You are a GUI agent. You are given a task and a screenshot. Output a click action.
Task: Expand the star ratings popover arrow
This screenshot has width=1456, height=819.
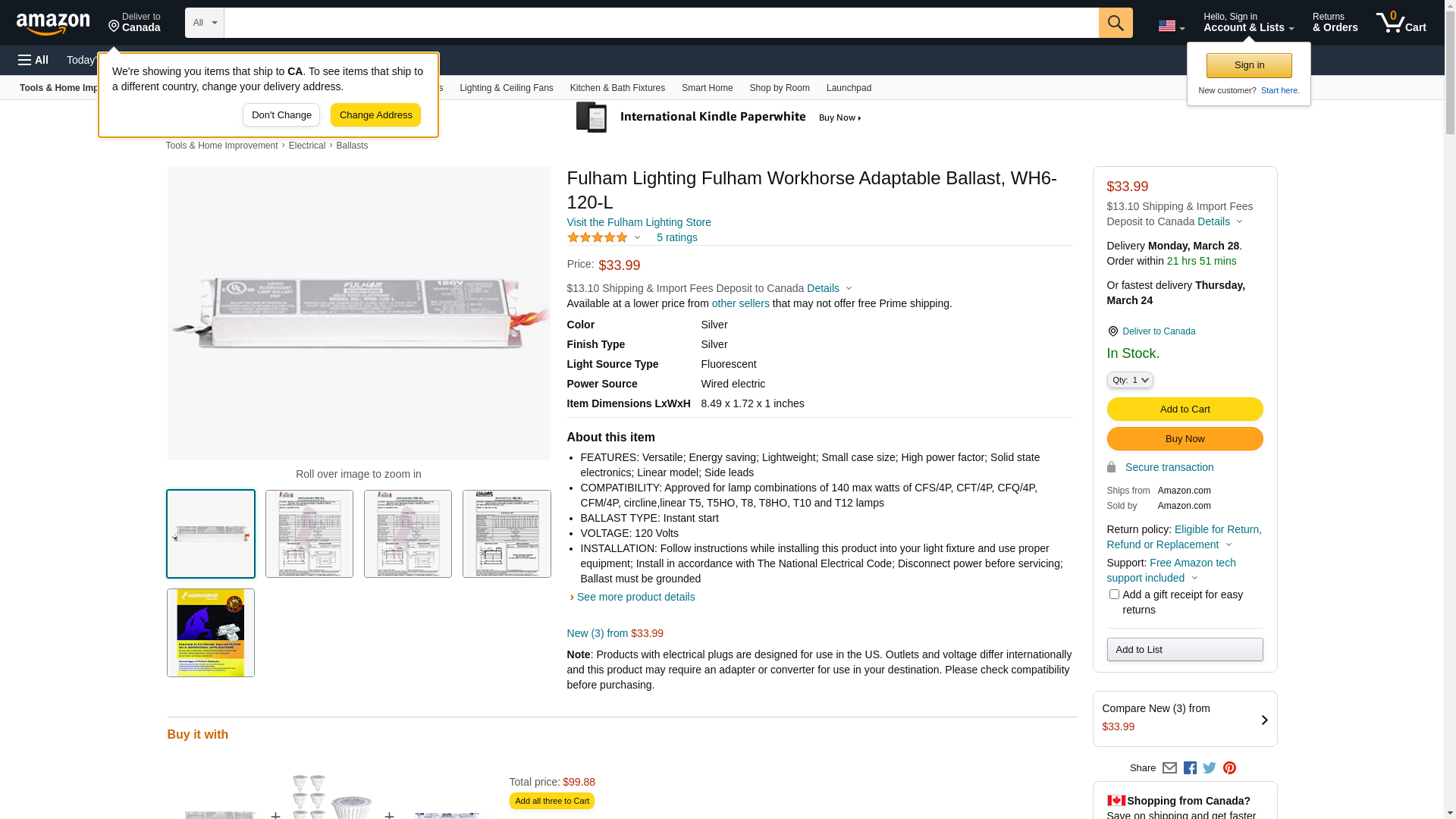tap(637, 238)
